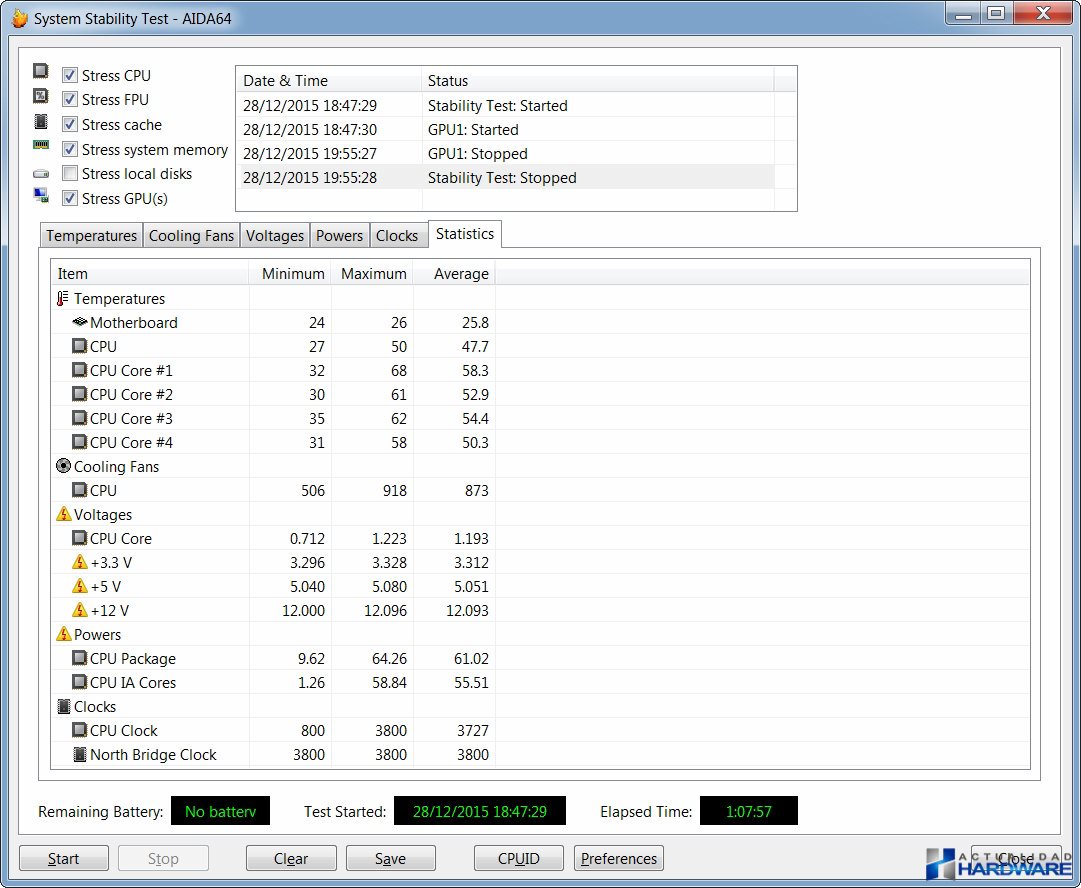Toggle the Stress GPU(s) checkbox

70,198
